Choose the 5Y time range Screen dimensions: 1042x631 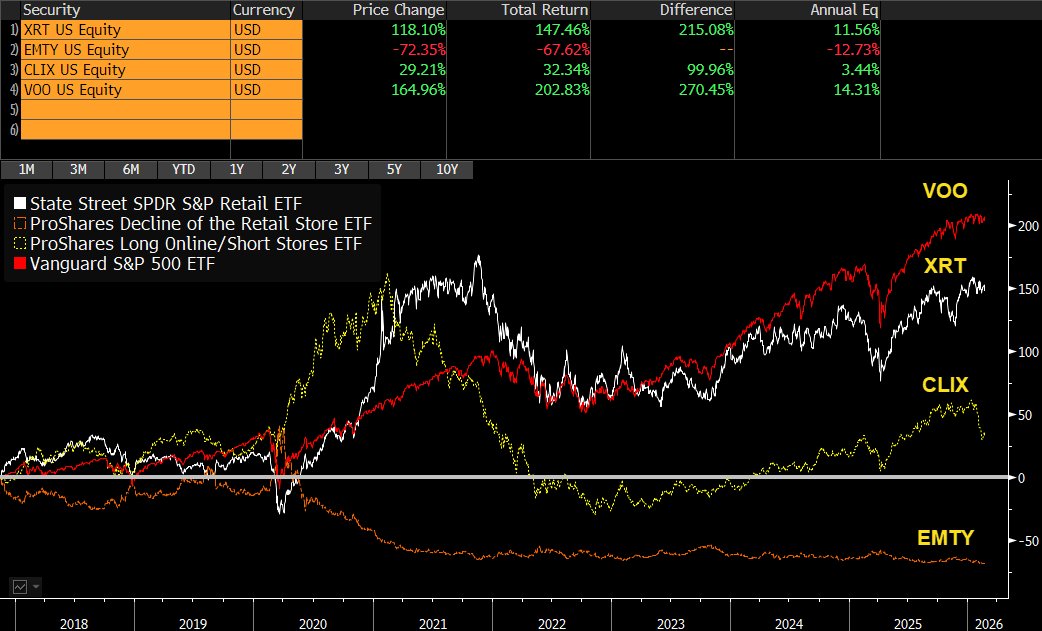(x=394, y=169)
